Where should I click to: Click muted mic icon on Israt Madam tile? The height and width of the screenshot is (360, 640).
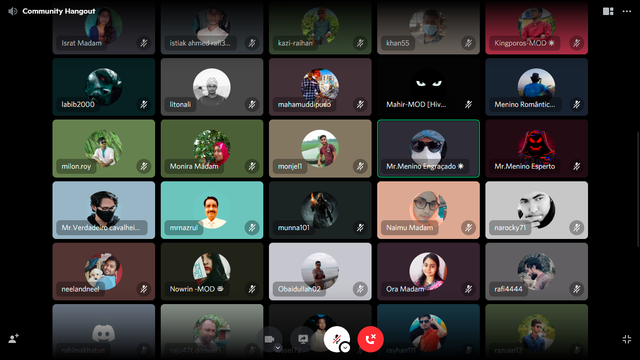(144, 43)
